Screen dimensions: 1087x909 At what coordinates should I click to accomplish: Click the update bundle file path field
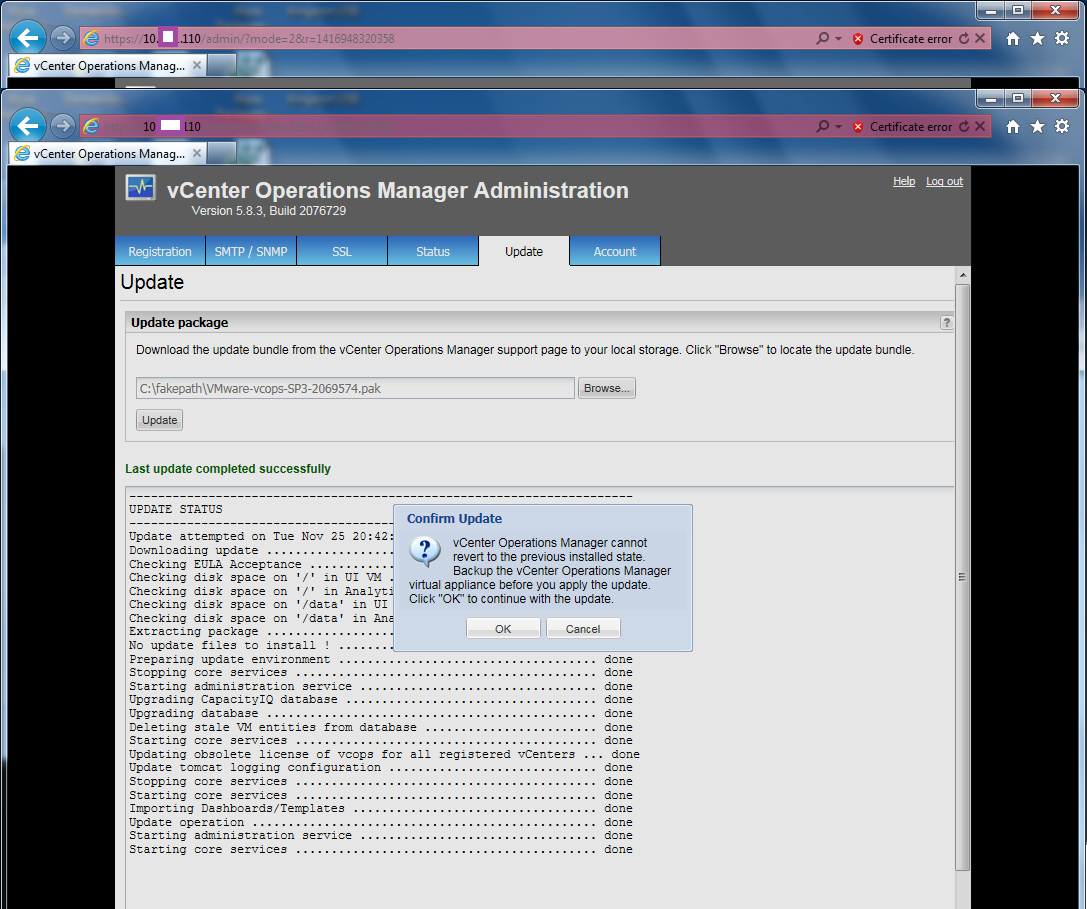point(355,388)
